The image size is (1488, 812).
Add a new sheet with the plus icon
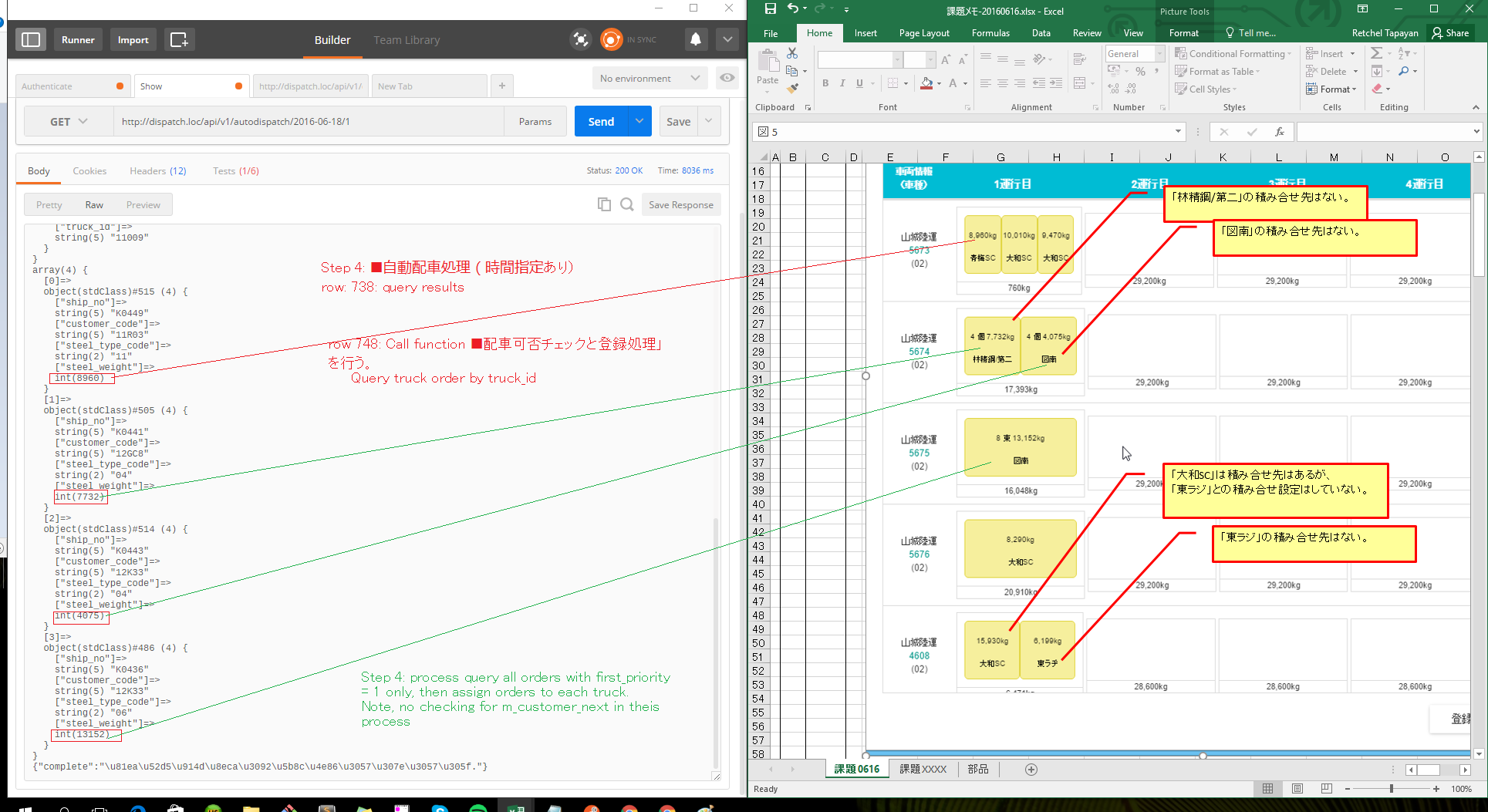1031,769
